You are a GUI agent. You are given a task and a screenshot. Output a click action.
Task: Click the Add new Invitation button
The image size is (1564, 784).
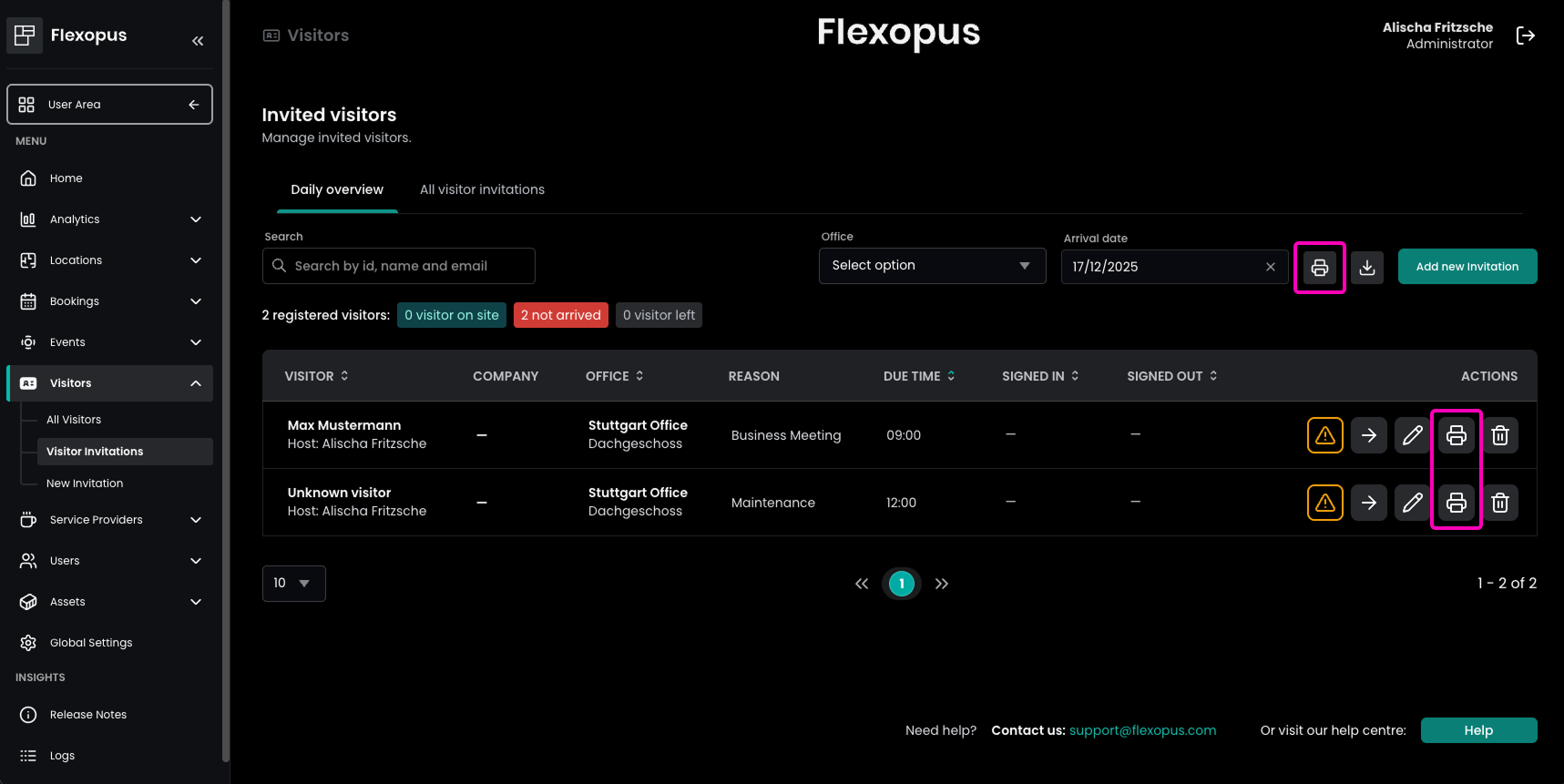[x=1467, y=267]
